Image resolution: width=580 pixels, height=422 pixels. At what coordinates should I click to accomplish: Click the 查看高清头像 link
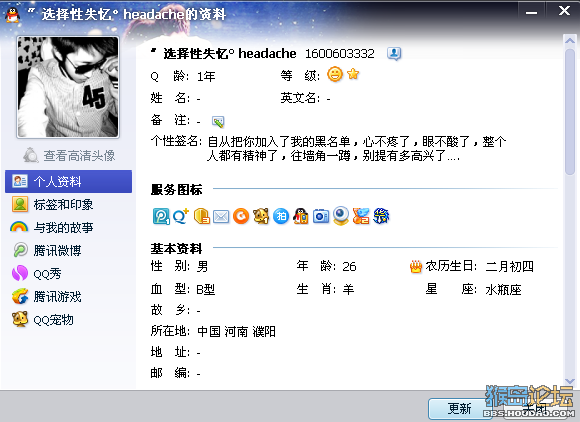coord(79,155)
